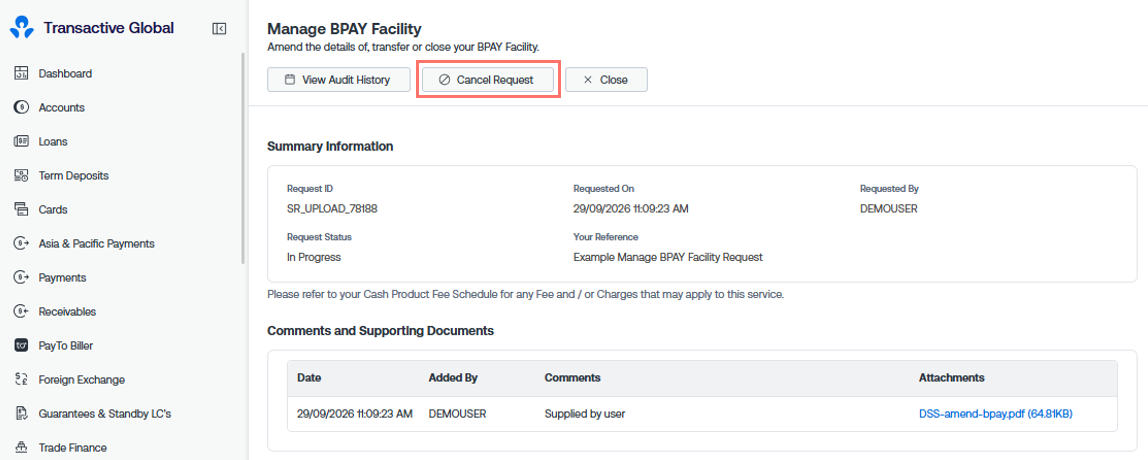Image resolution: width=1148 pixels, height=460 pixels.
Task: Click the Requested On value 29/09/2026 11:09:23 AM
Action: (631, 209)
